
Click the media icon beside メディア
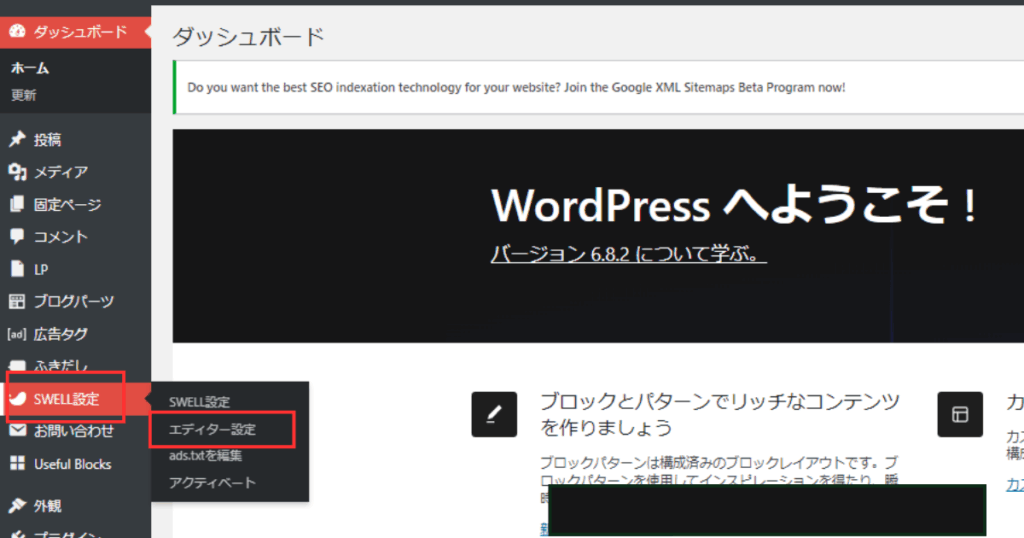click(x=17, y=172)
